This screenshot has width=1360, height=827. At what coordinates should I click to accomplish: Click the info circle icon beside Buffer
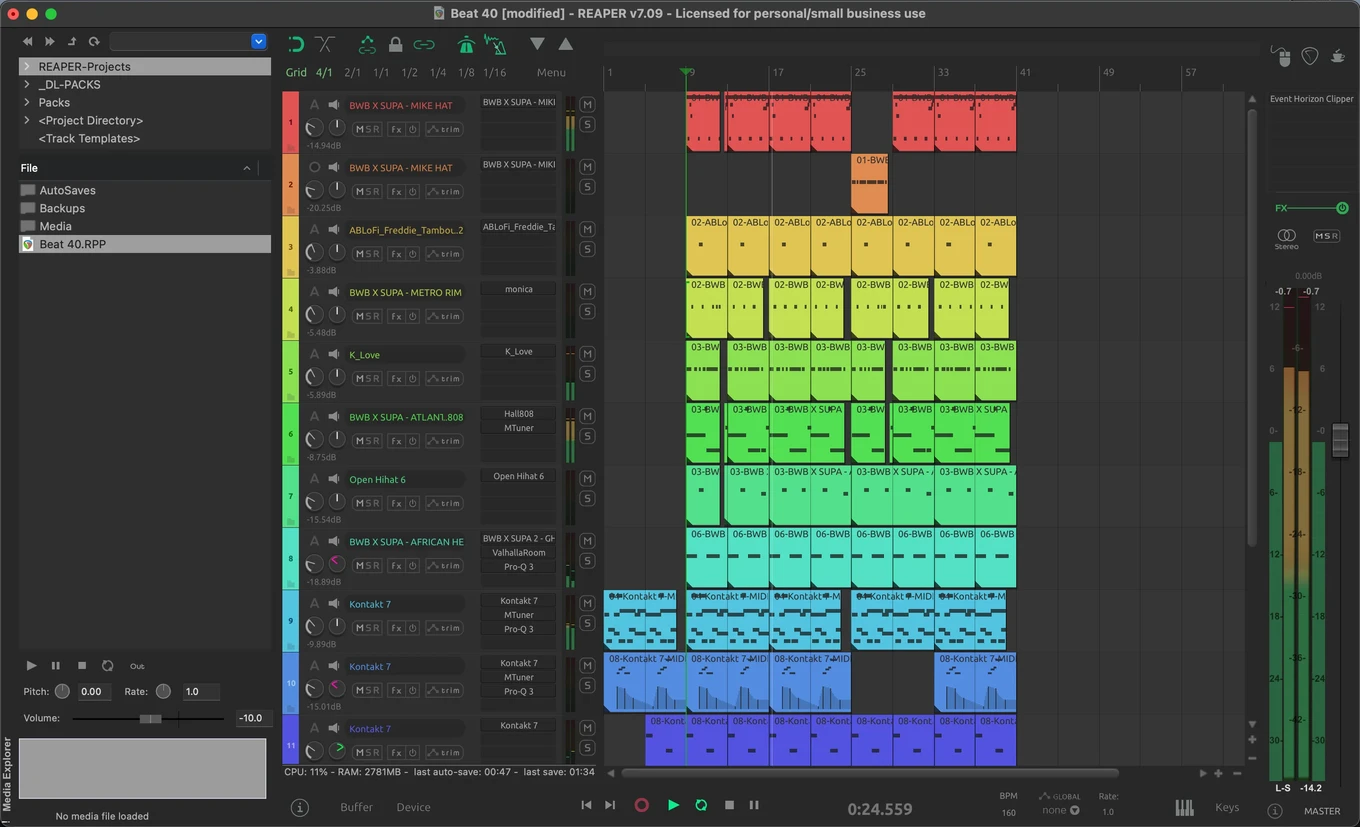299,807
